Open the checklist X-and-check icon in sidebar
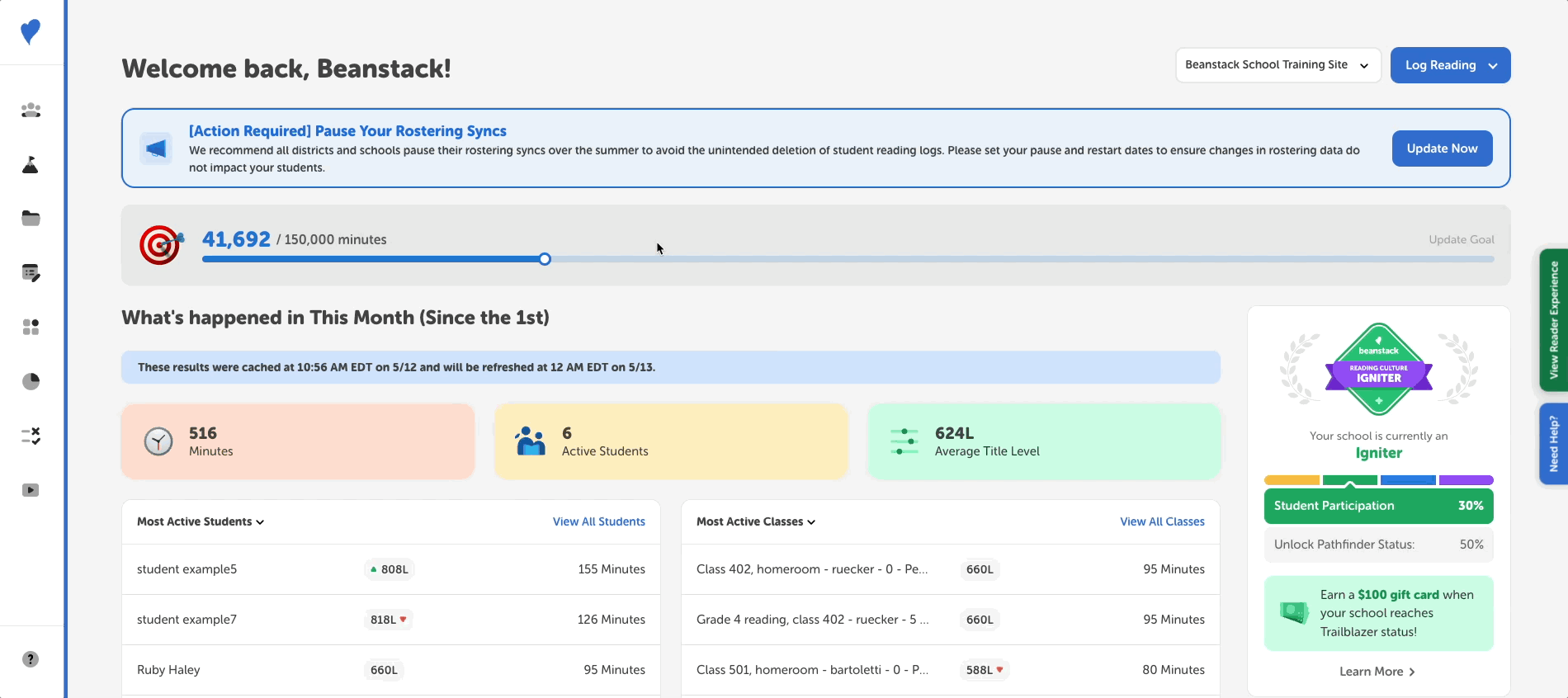 [31, 436]
